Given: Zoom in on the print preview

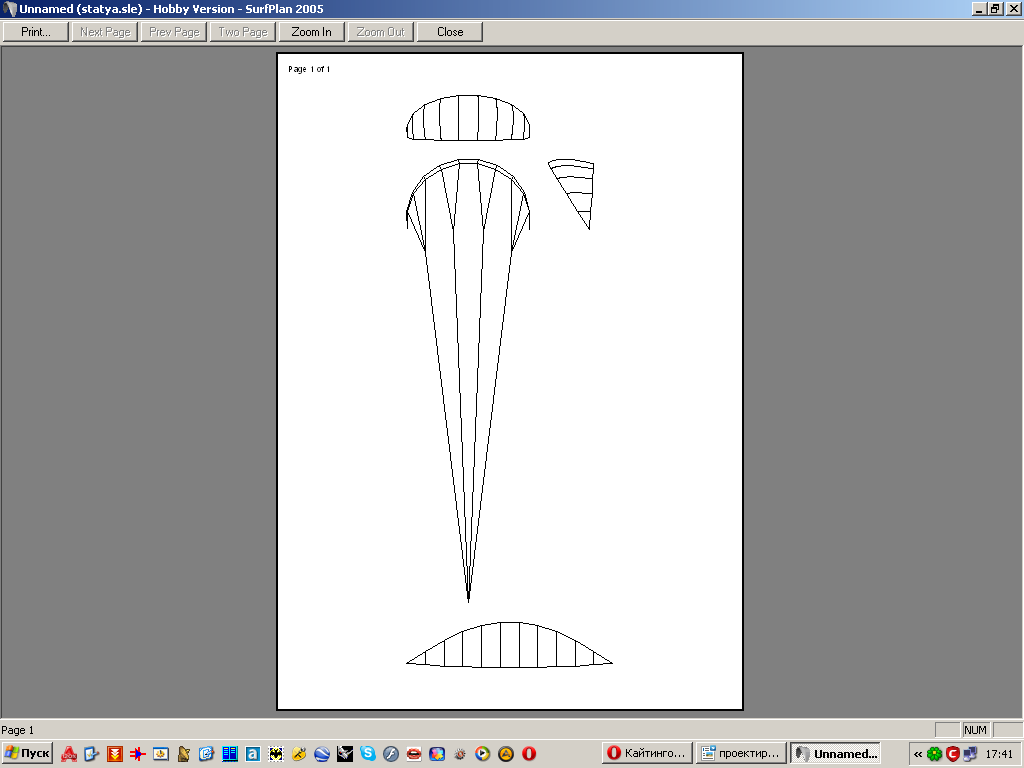Looking at the screenshot, I should tap(311, 32).
